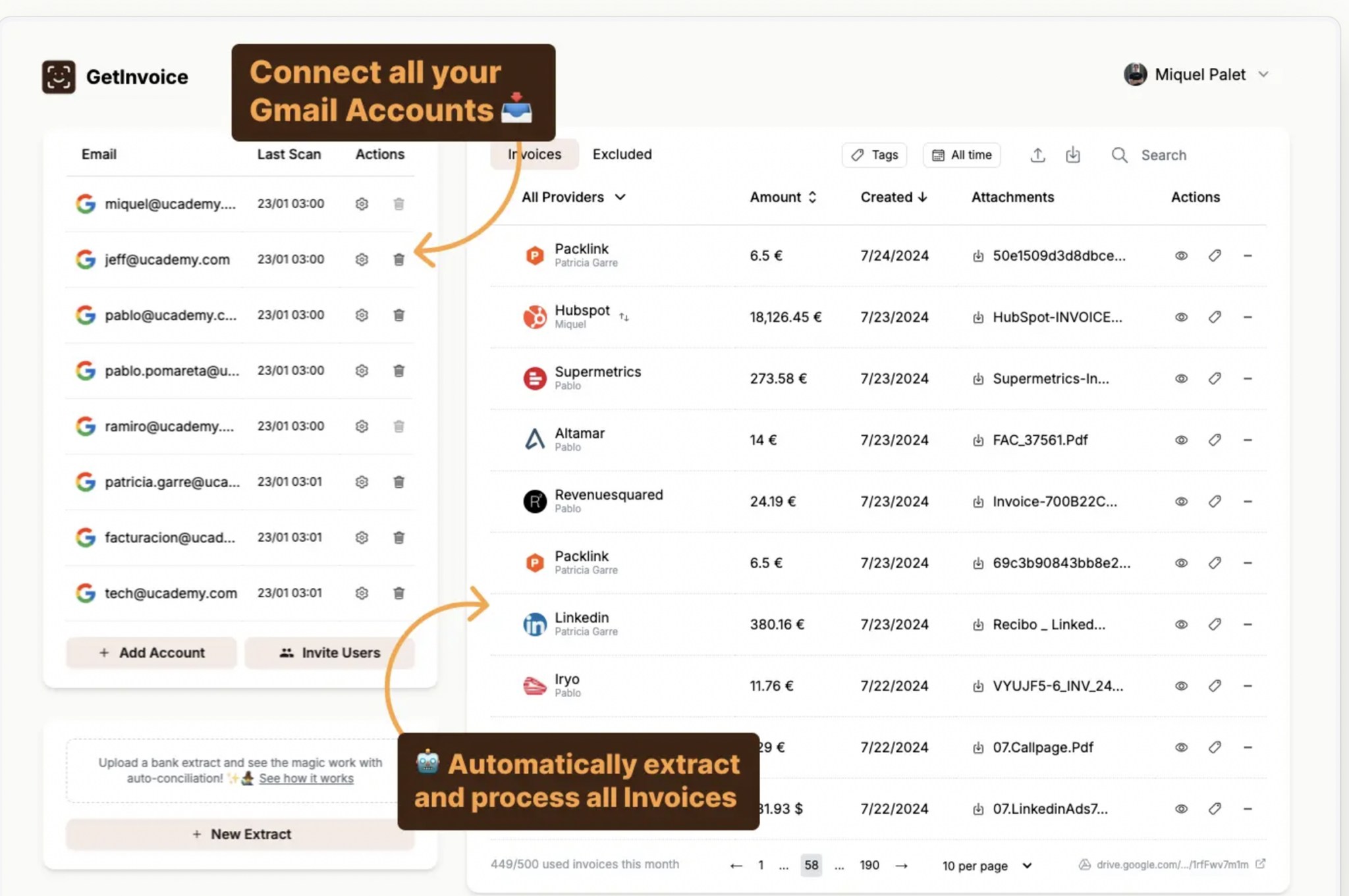Image resolution: width=1349 pixels, height=896 pixels.
Task: Preview the Packlink 6.5 € invoice
Action: pyautogui.click(x=1180, y=255)
